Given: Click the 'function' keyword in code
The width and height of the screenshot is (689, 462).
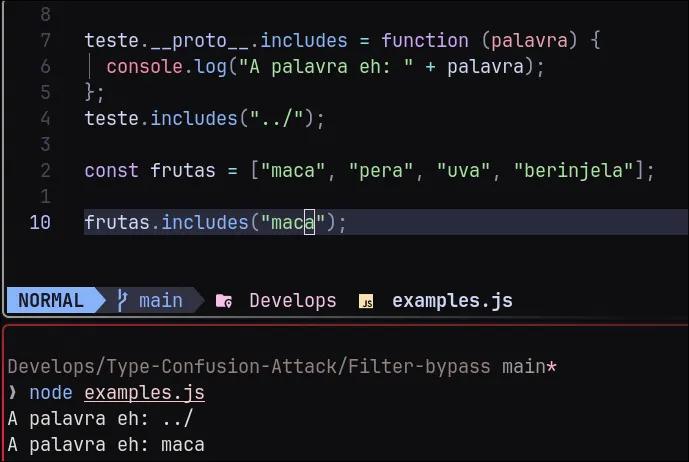Looking at the screenshot, I should (x=424, y=40).
